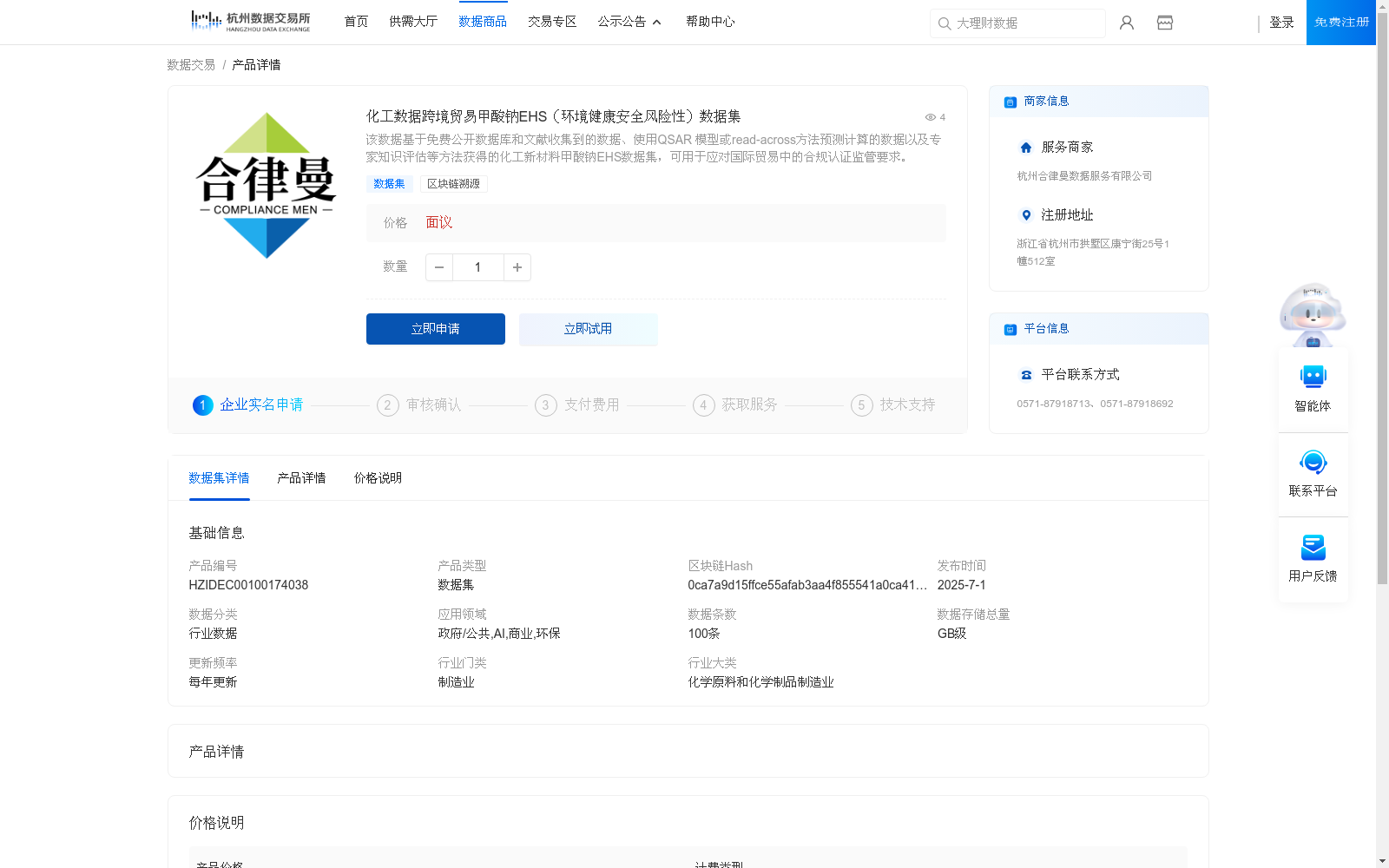Click the 区块链溯源 tag
The width and height of the screenshot is (1389, 868).
[x=453, y=184]
